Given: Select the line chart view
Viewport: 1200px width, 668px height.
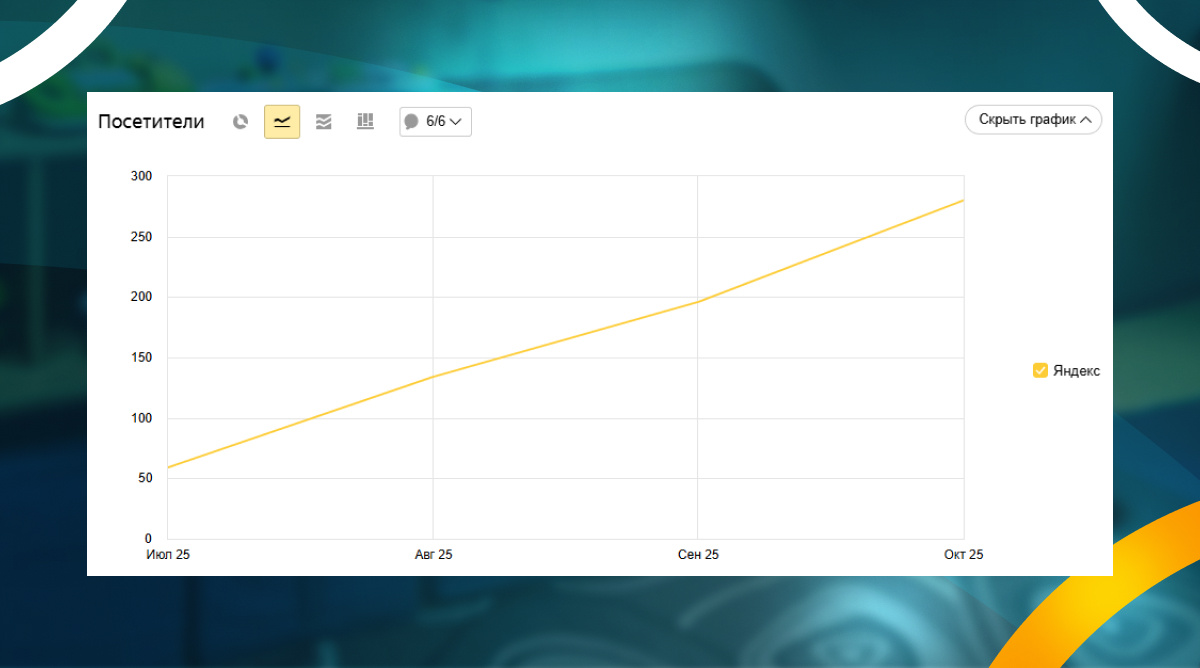Looking at the screenshot, I should pyautogui.click(x=282, y=122).
